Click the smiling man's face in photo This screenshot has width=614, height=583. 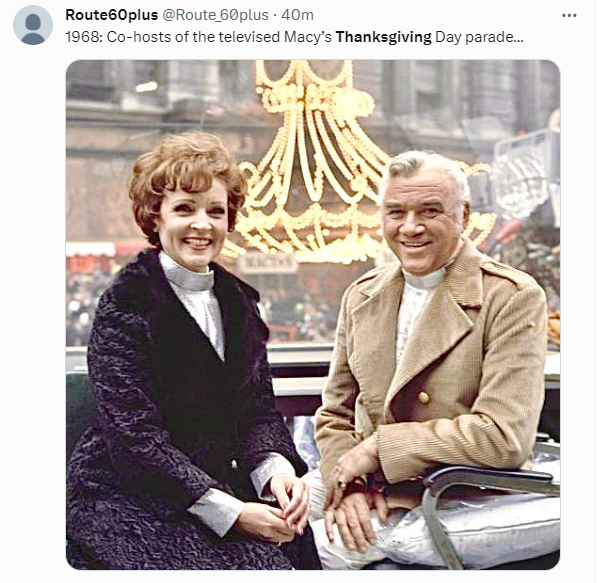(x=419, y=221)
